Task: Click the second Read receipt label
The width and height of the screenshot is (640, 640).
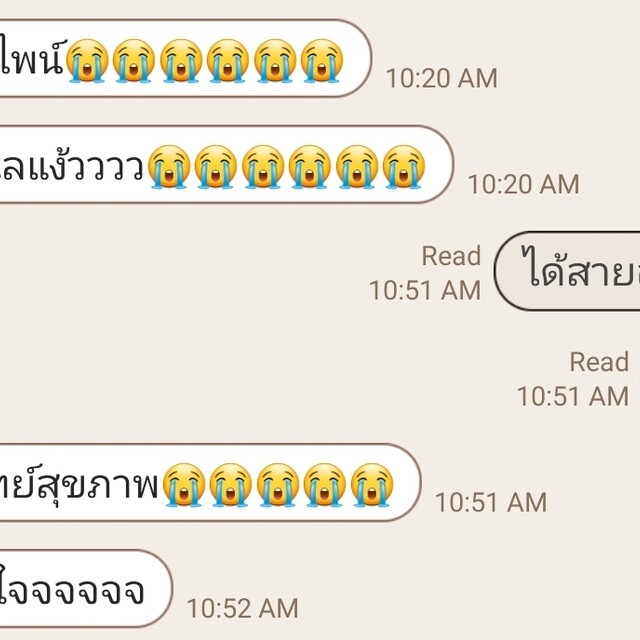Action: [x=599, y=362]
